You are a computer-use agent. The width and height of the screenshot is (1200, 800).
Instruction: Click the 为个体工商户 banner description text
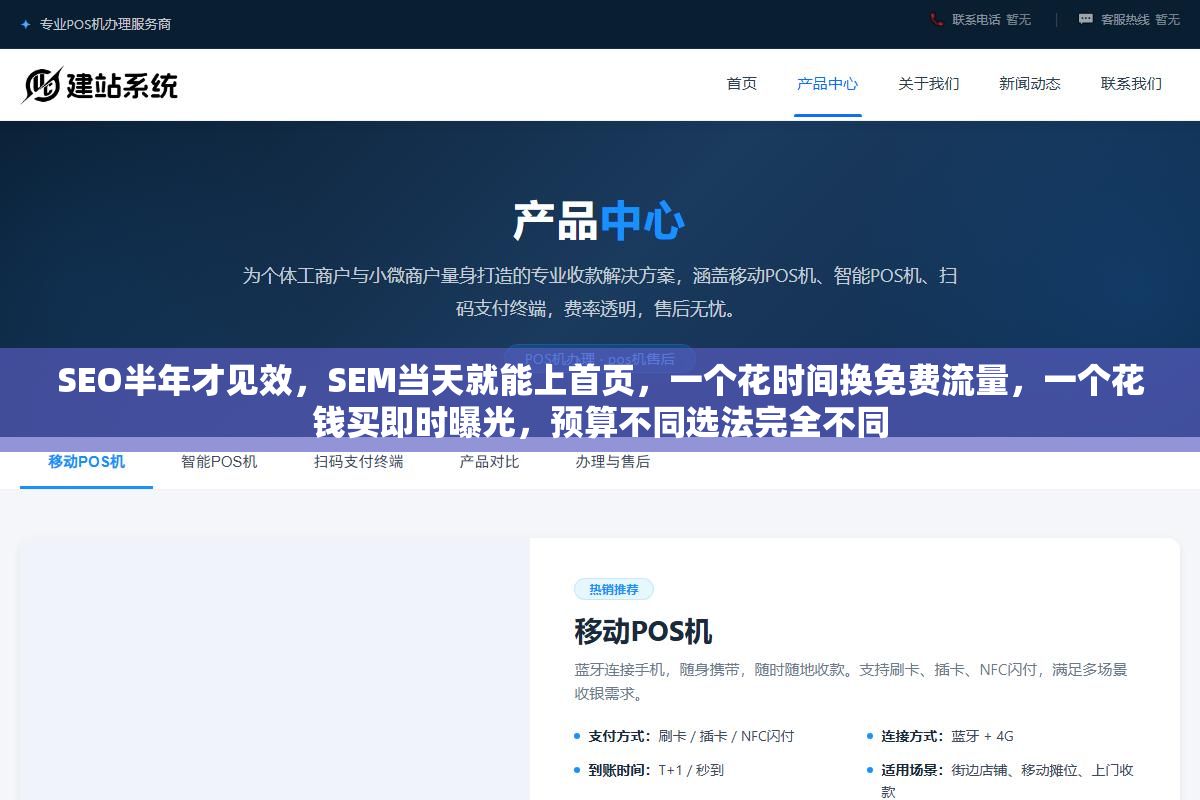pos(600,292)
